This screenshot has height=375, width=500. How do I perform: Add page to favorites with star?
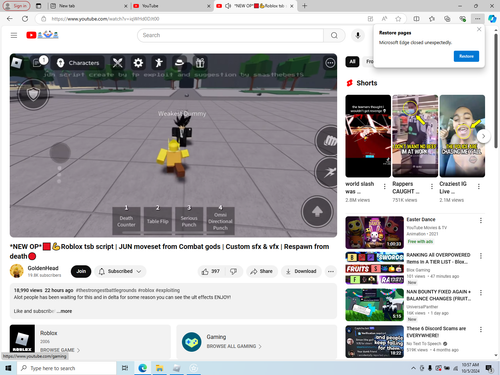[x=398, y=19]
